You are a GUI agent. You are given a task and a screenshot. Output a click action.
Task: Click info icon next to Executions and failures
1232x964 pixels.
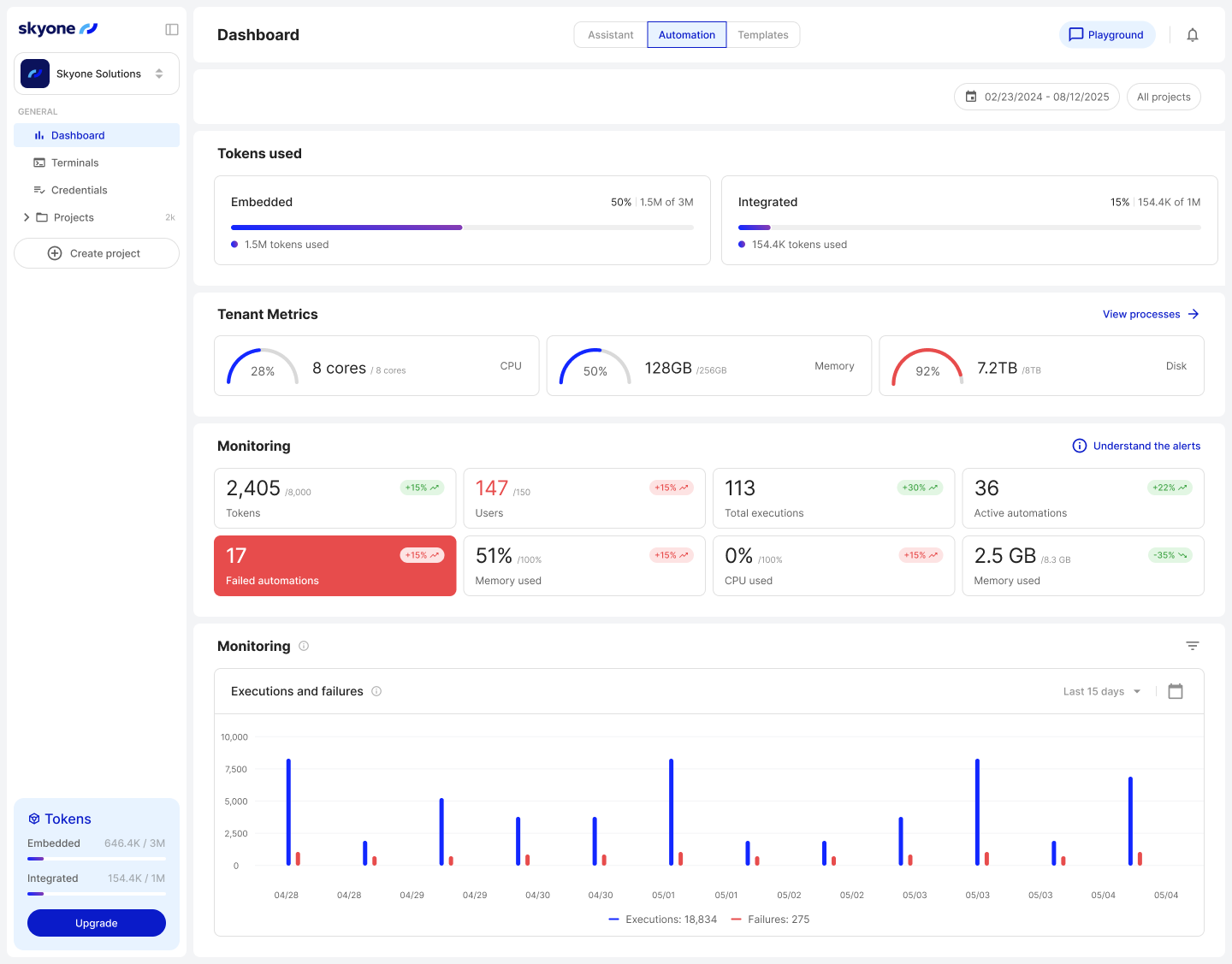click(x=376, y=691)
